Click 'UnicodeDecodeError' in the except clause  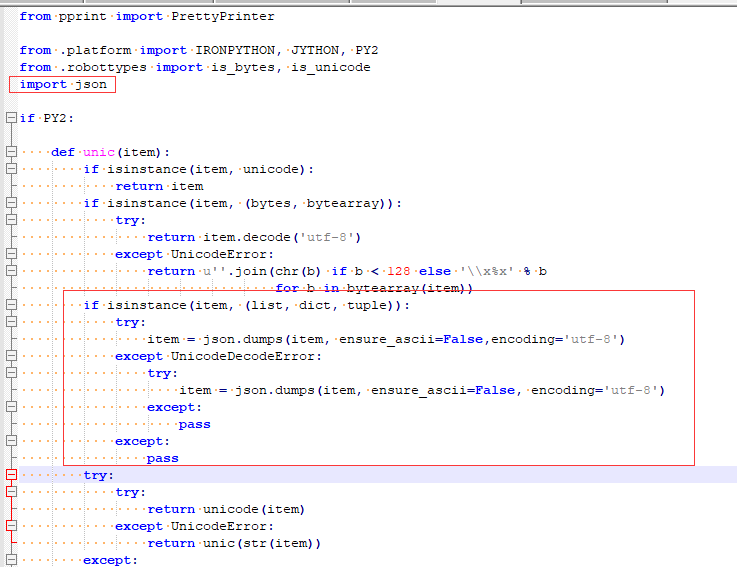[243, 356]
